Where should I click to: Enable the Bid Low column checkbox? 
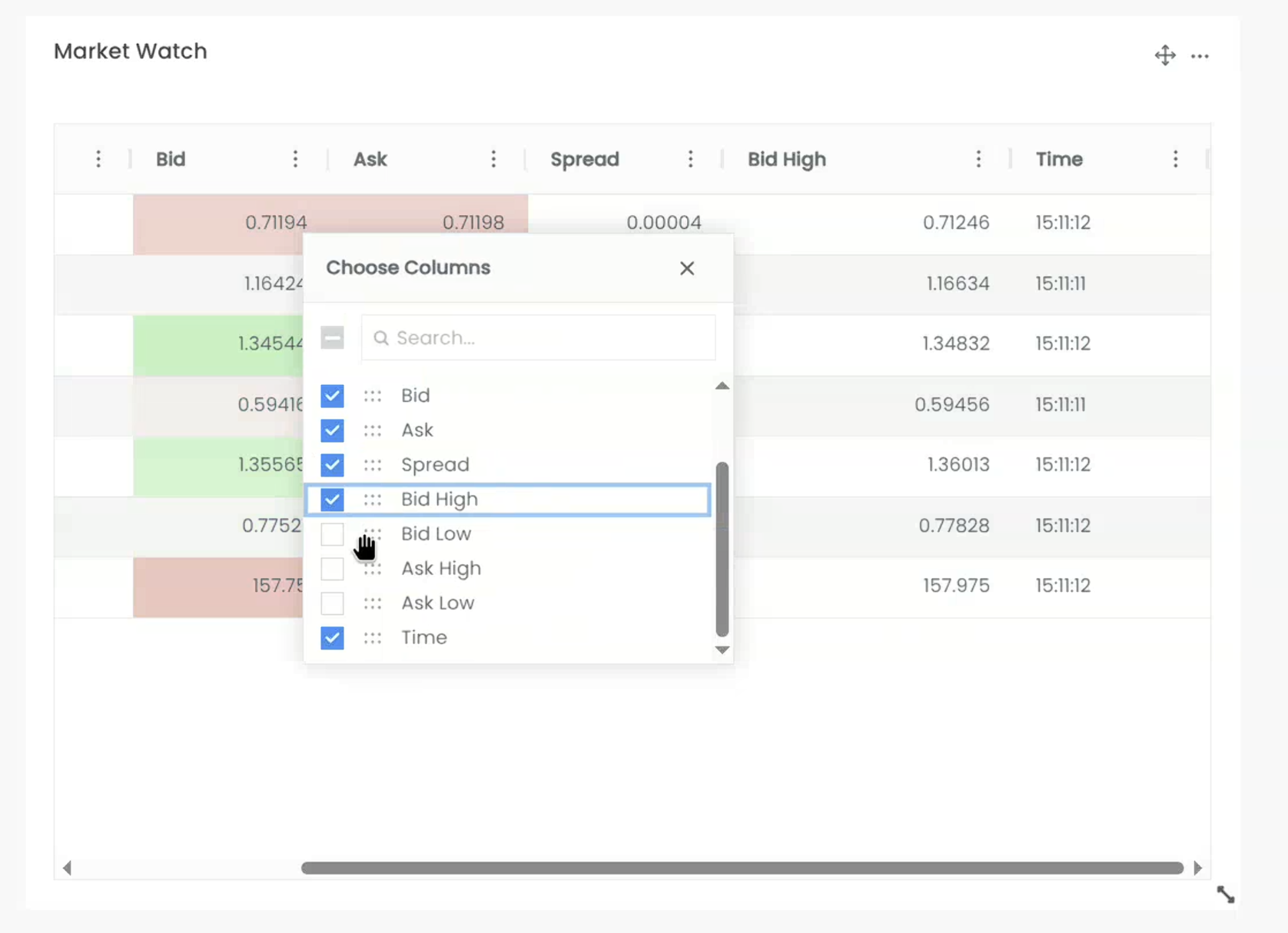(332, 534)
